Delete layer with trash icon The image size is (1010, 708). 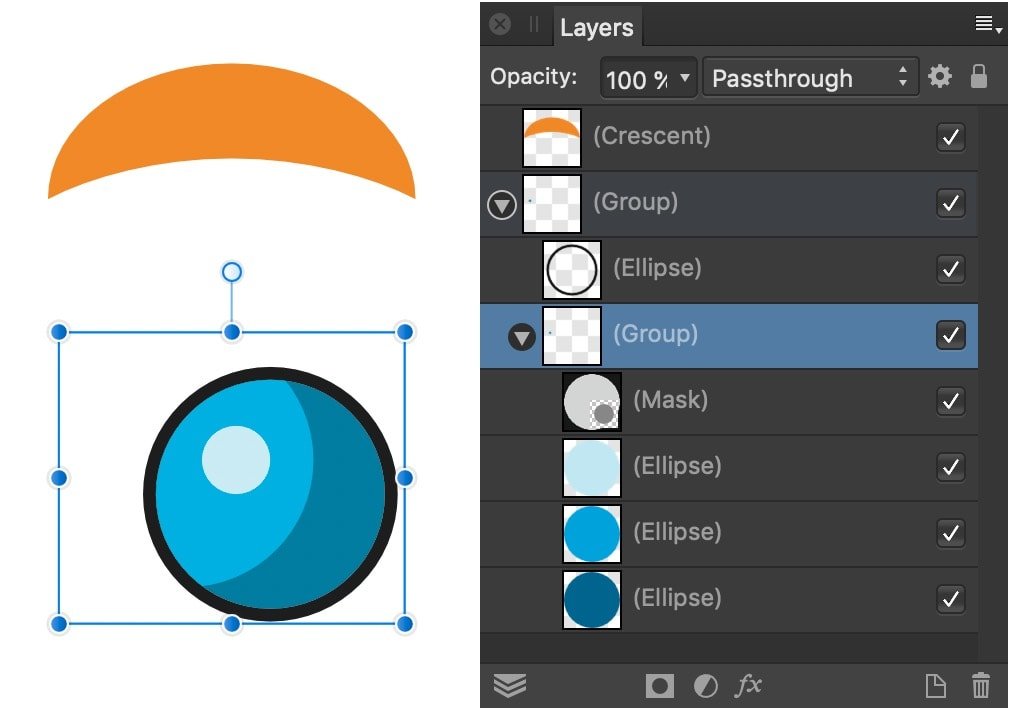pos(980,685)
